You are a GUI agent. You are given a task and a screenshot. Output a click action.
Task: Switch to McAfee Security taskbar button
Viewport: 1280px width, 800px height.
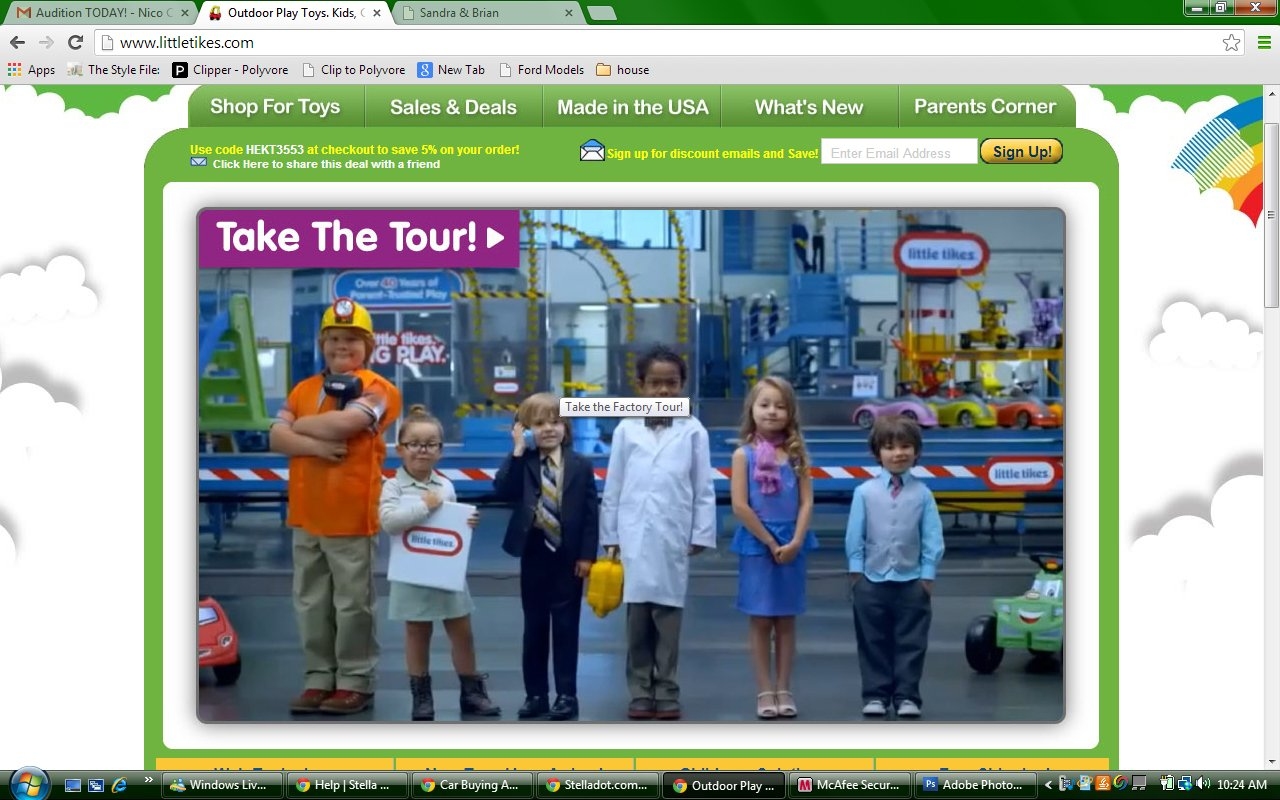(851, 785)
